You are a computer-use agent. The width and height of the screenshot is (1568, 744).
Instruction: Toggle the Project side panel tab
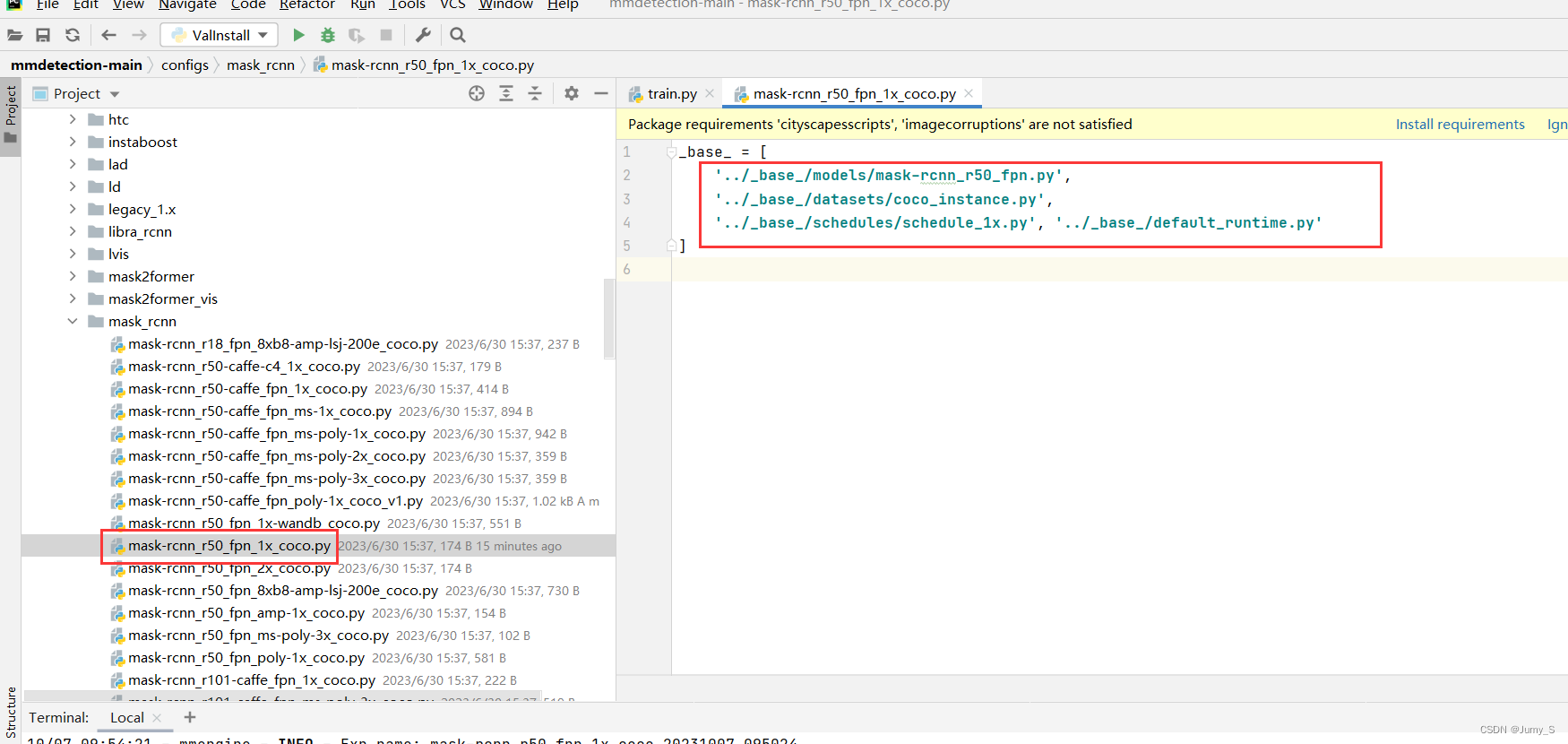pos(11,117)
